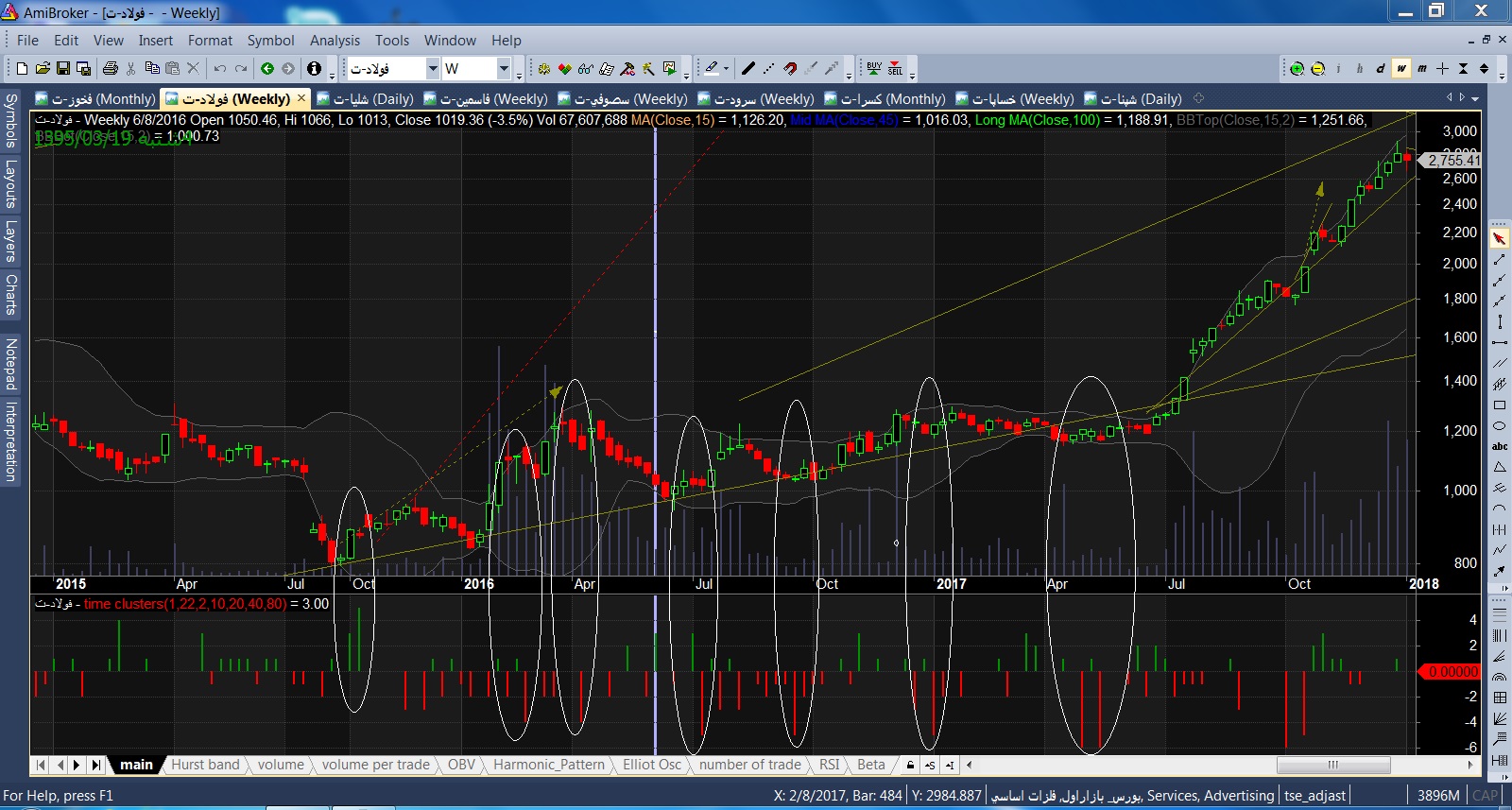Image resolution: width=1512 pixels, height=810 pixels.
Task: Click the Undo arrow icon
Action: (220, 68)
